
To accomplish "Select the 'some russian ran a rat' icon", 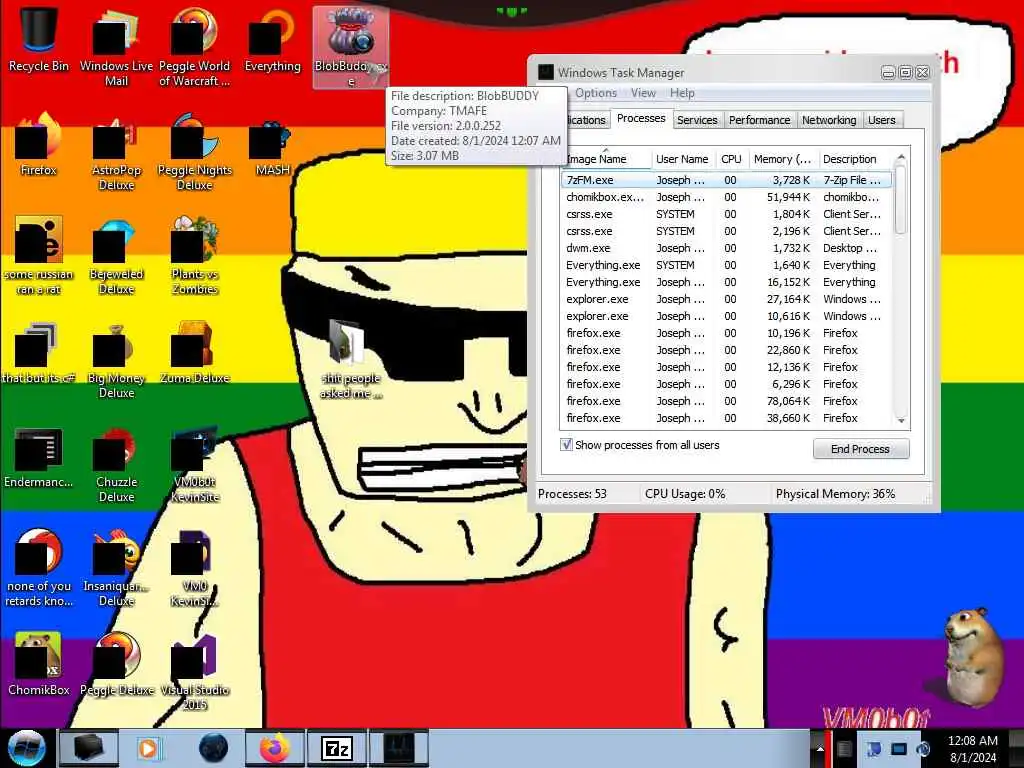I will (x=39, y=256).
